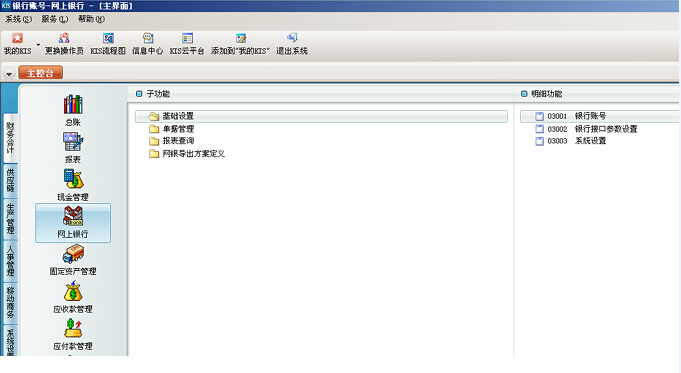This screenshot has height=373, width=681.
Task: Open 03001 银行账号 detail function
Action: click(x=599, y=116)
